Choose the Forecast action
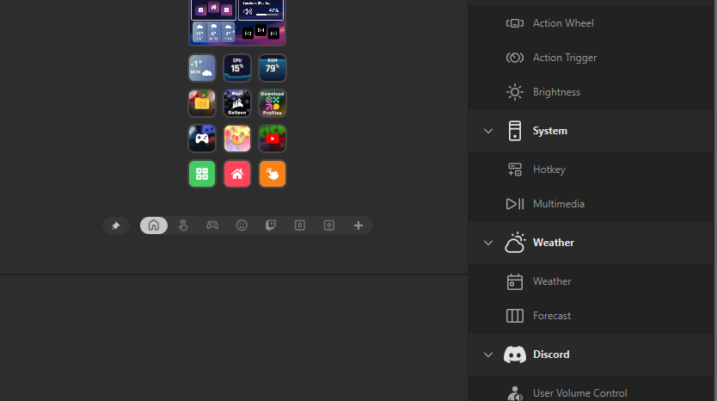Viewport: 717px width, 401px height. click(551, 316)
